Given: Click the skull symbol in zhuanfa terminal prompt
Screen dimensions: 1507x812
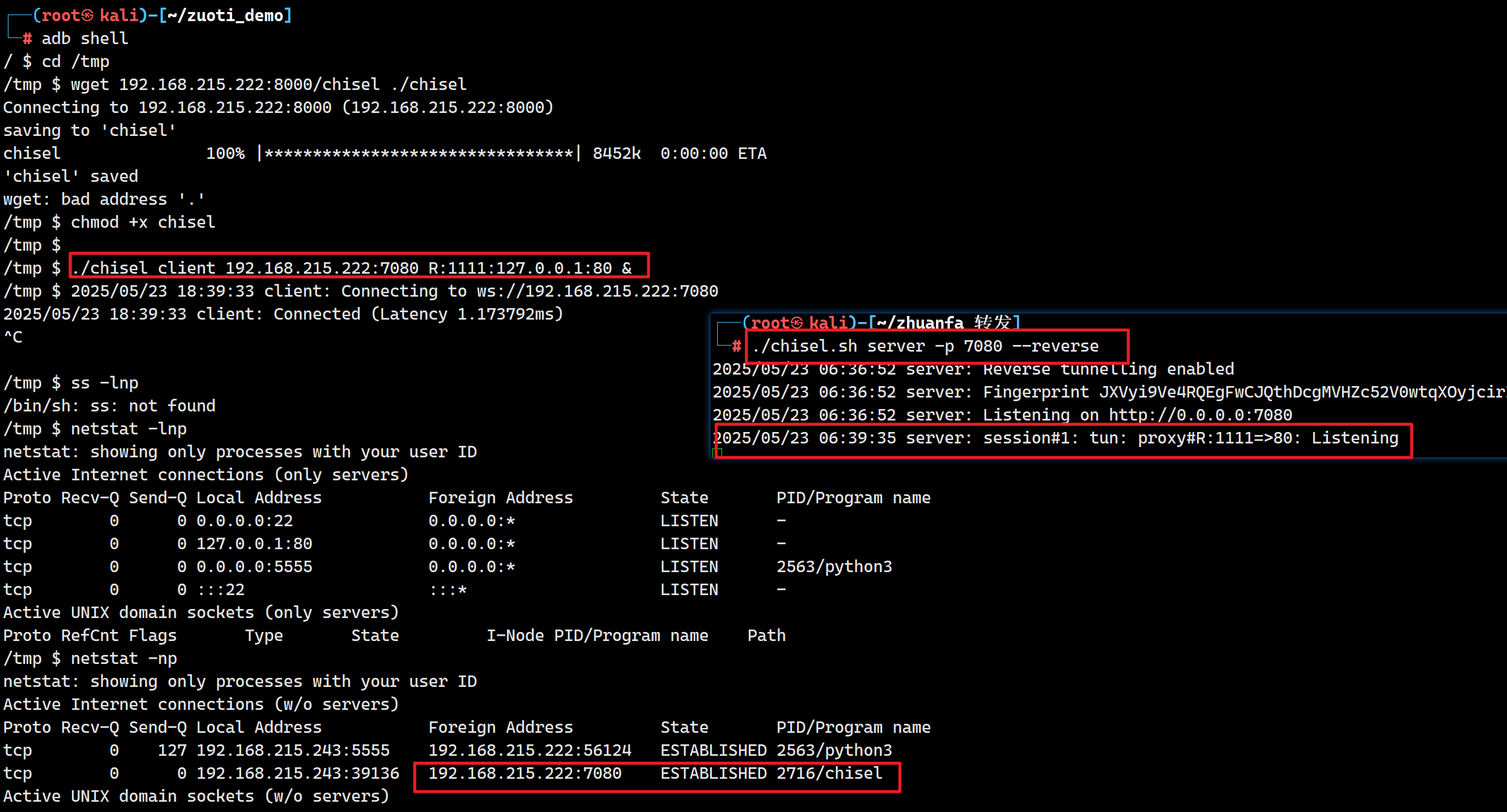Looking at the screenshot, I should pyautogui.click(x=797, y=323).
